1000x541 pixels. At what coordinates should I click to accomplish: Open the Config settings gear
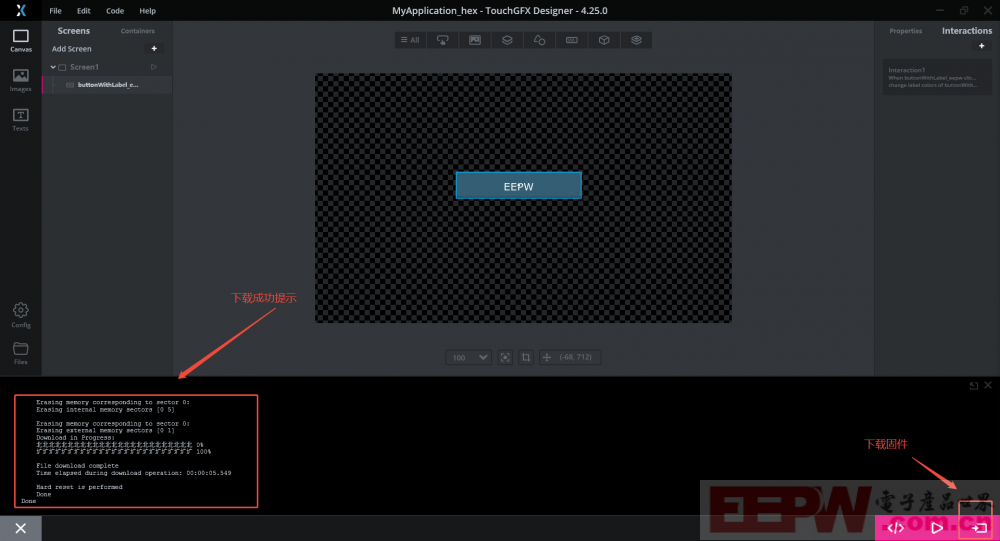[20, 315]
